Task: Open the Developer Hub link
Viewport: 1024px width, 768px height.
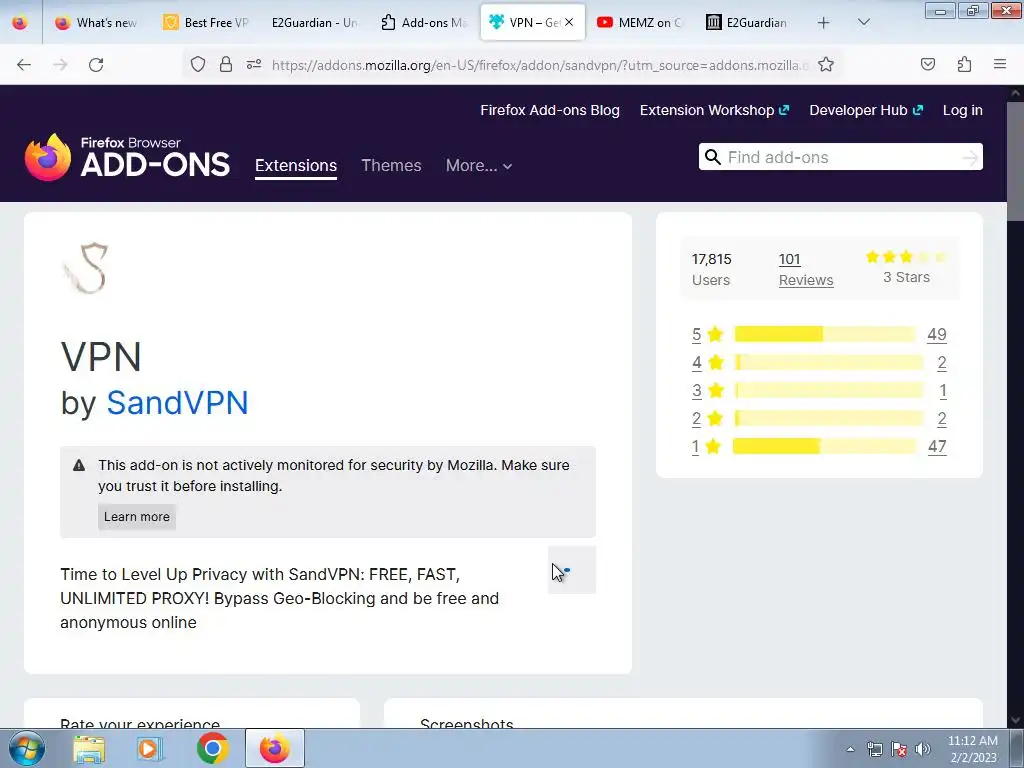Action: [x=866, y=110]
